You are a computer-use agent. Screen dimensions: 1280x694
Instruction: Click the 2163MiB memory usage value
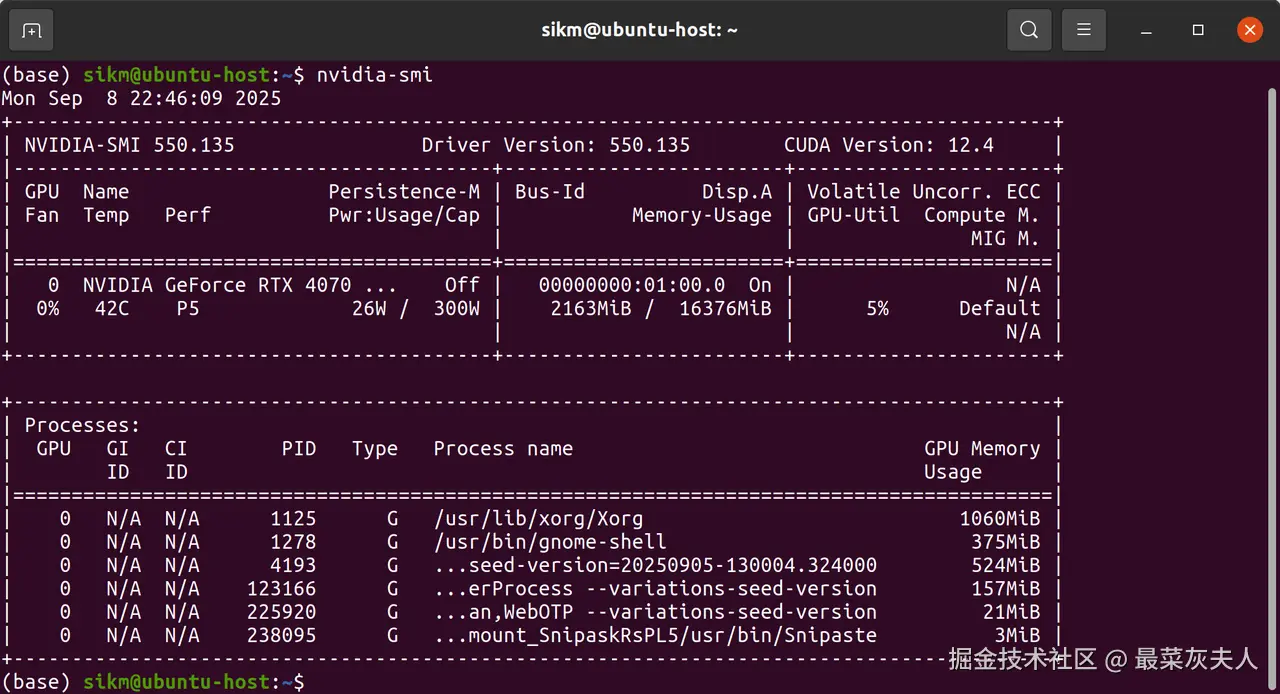tap(590, 309)
